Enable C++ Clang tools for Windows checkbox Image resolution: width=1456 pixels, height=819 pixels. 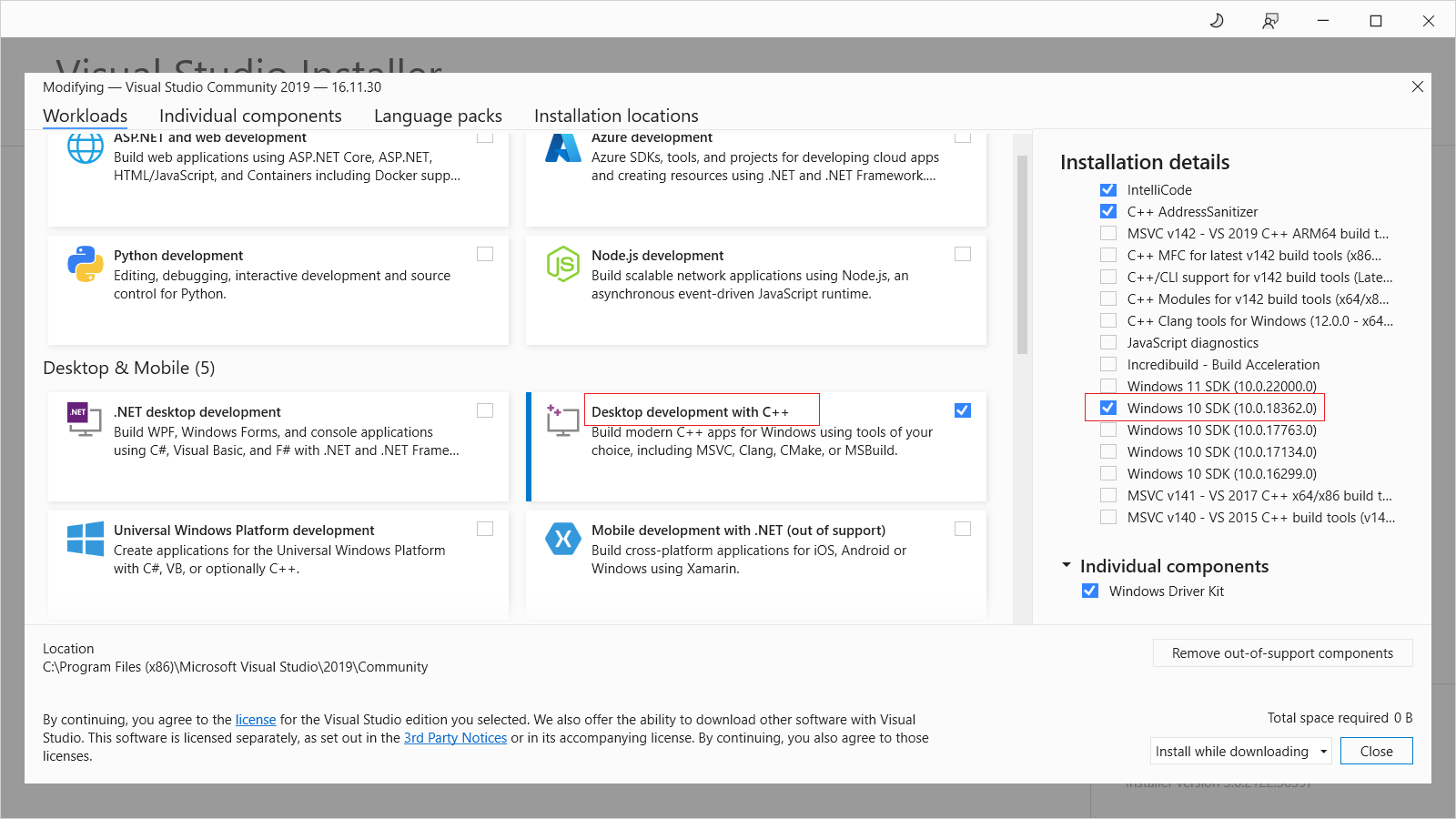[x=1108, y=320]
